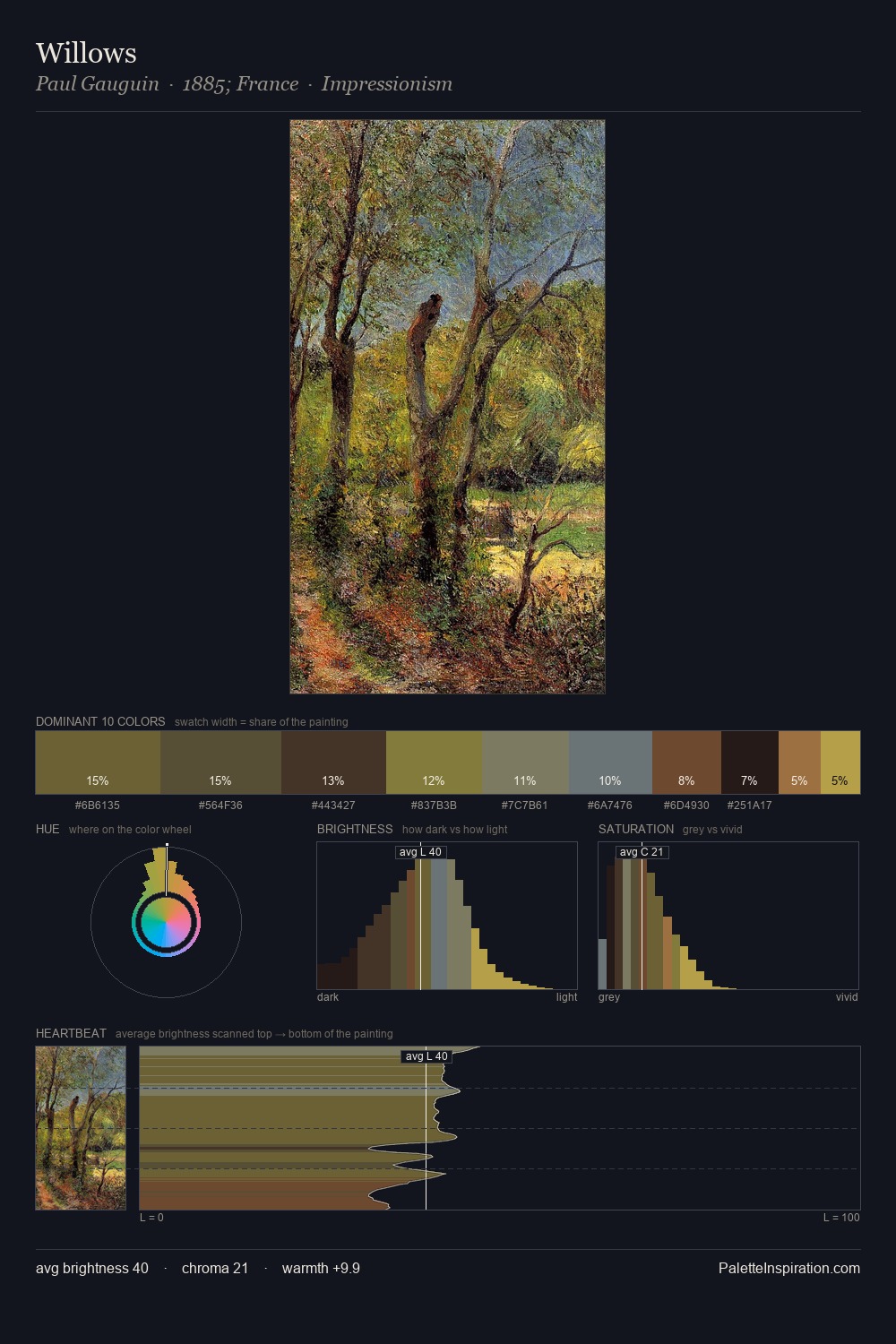Click the hue color wheel chart
The height and width of the screenshot is (1344, 896).
[x=166, y=922]
